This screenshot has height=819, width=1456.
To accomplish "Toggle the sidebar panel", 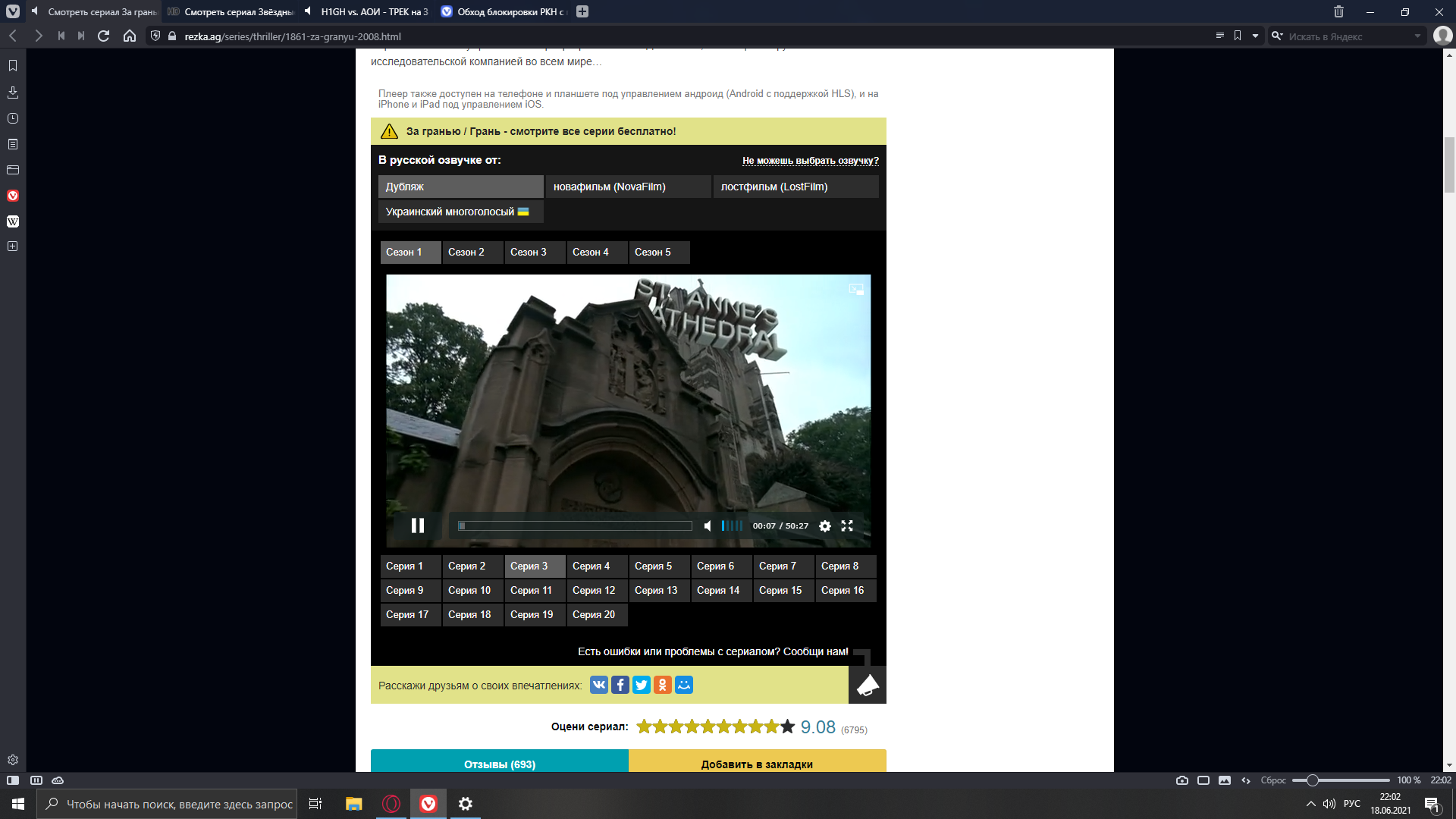I will click(13, 780).
